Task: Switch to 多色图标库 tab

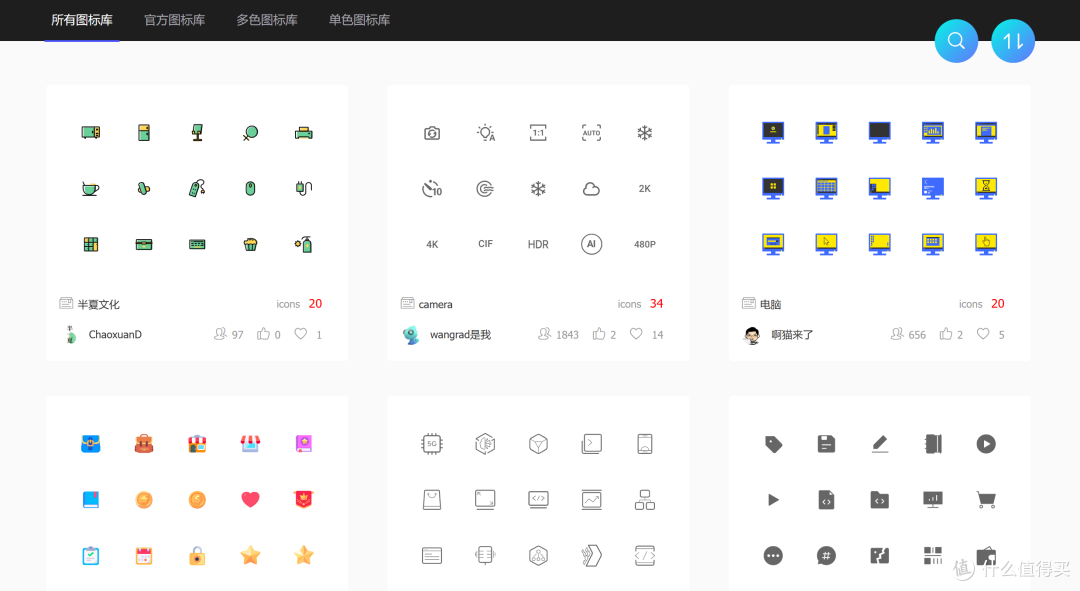Action: click(x=267, y=20)
